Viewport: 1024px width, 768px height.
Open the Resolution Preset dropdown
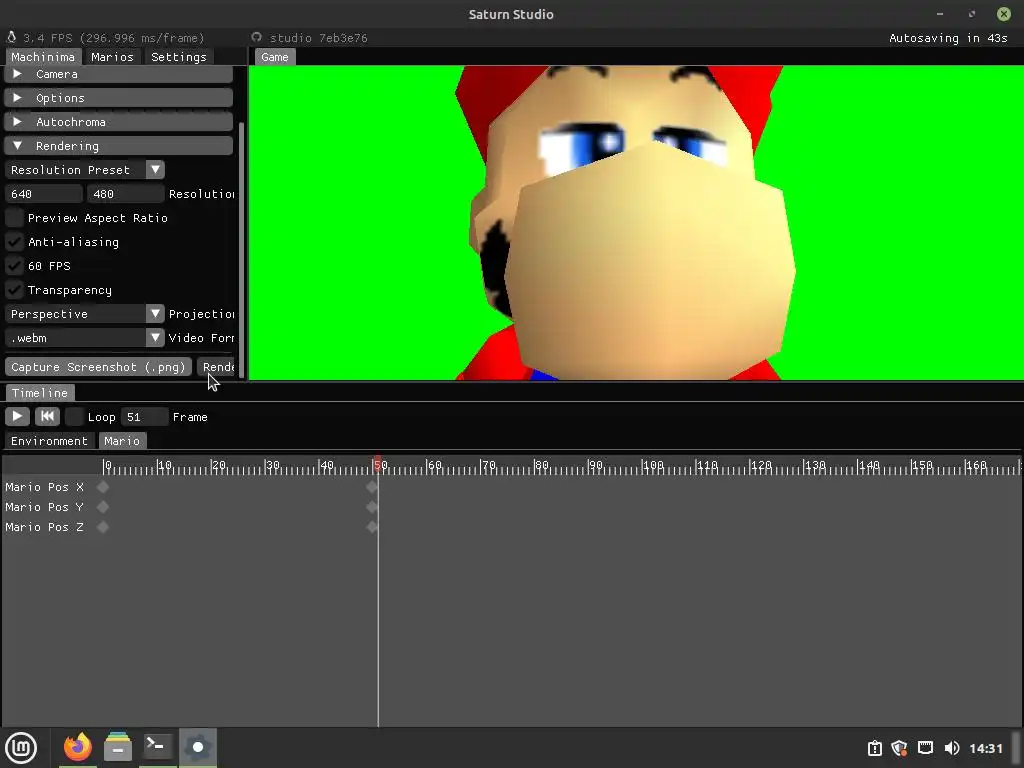click(84, 170)
